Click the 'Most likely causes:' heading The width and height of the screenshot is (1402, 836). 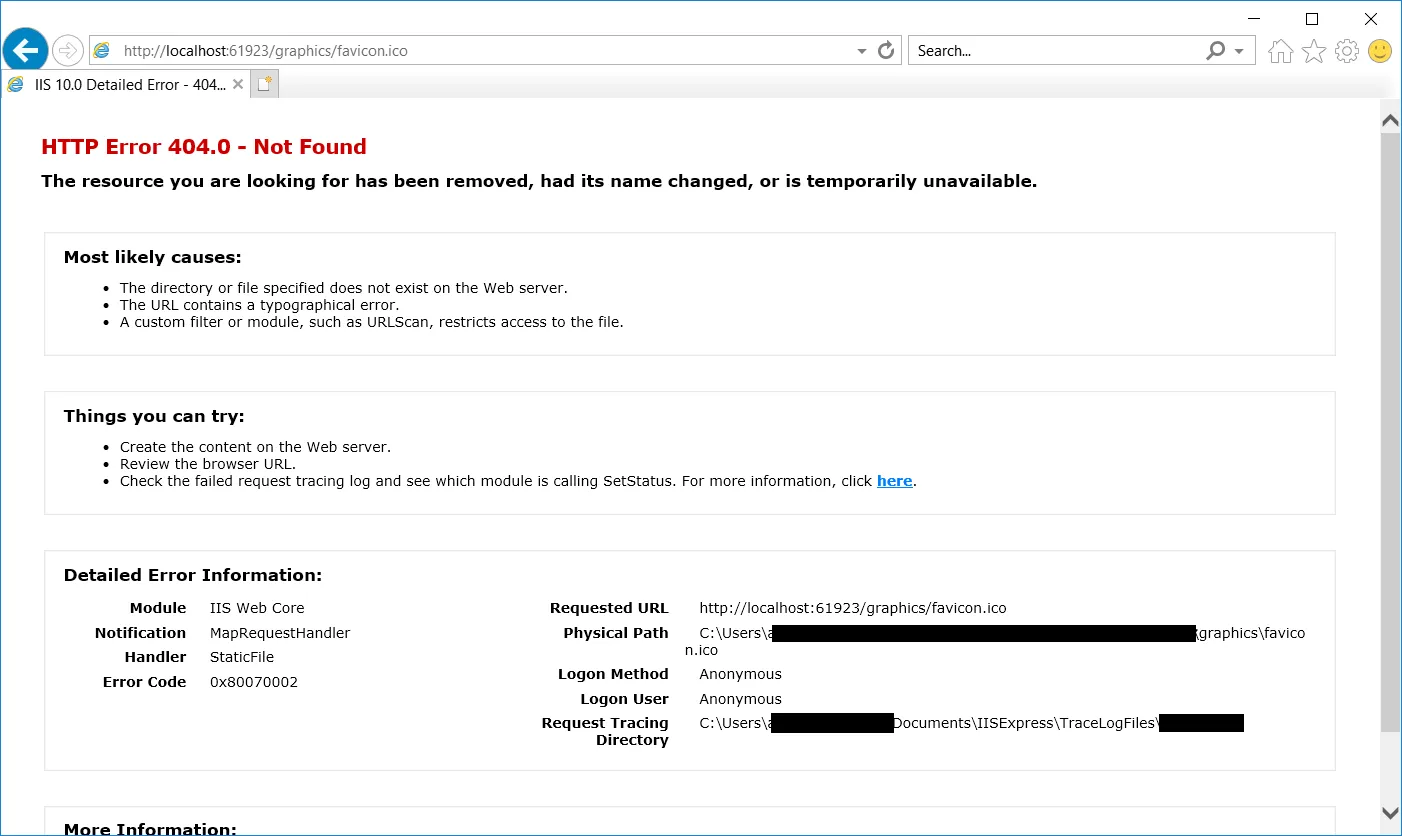pyautogui.click(x=152, y=257)
